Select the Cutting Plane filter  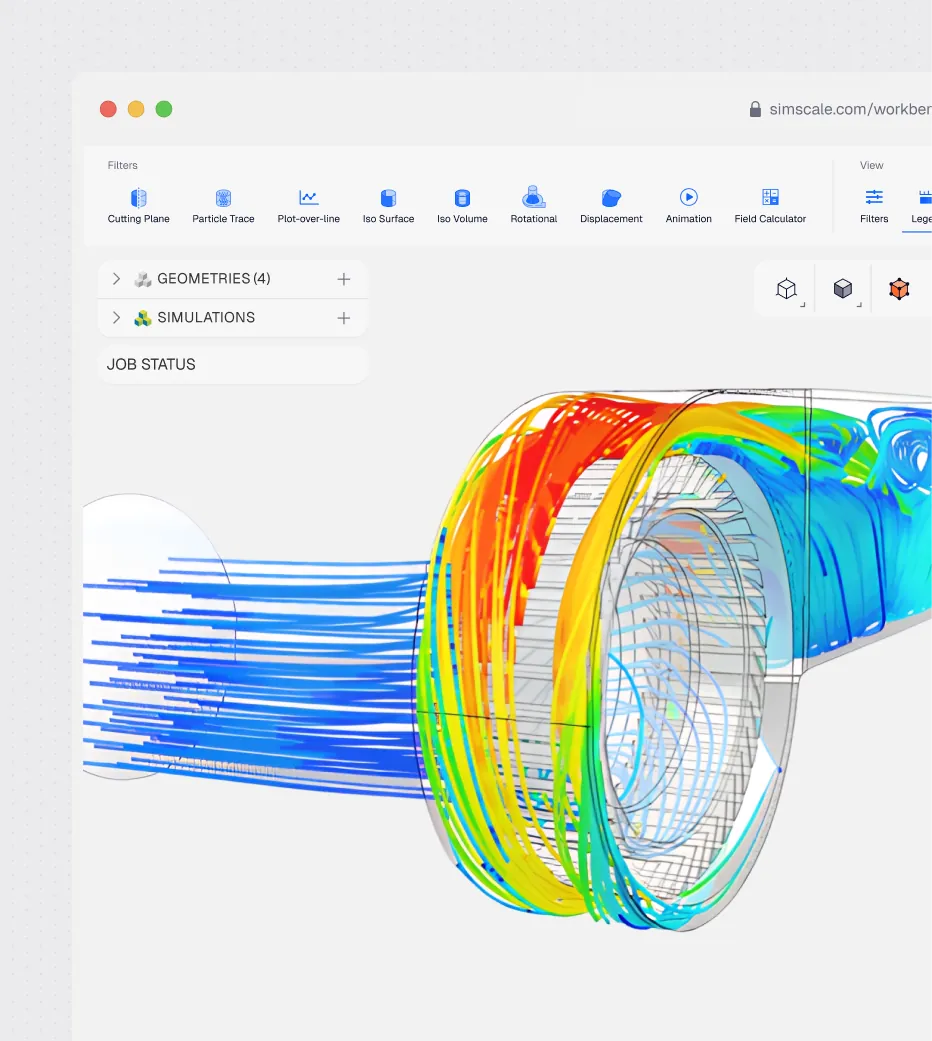(x=138, y=206)
